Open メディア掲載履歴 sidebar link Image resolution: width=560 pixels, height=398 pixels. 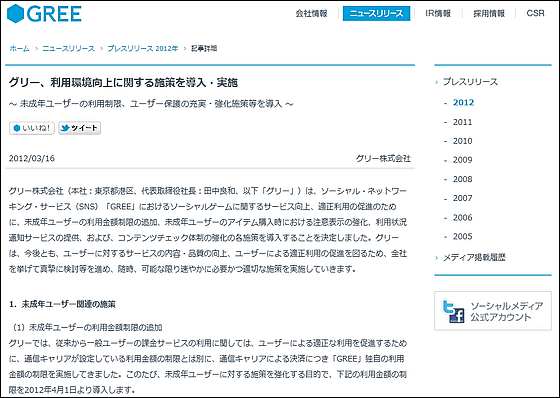[474, 257]
